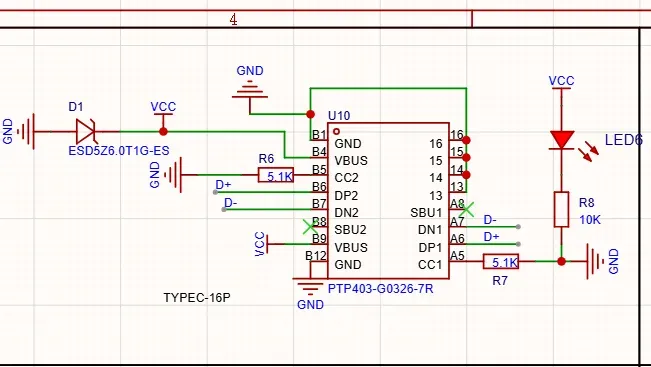The width and height of the screenshot is (651, 367).
Task: Select the TYPEC-16P text label
Action: pos(197,298)
